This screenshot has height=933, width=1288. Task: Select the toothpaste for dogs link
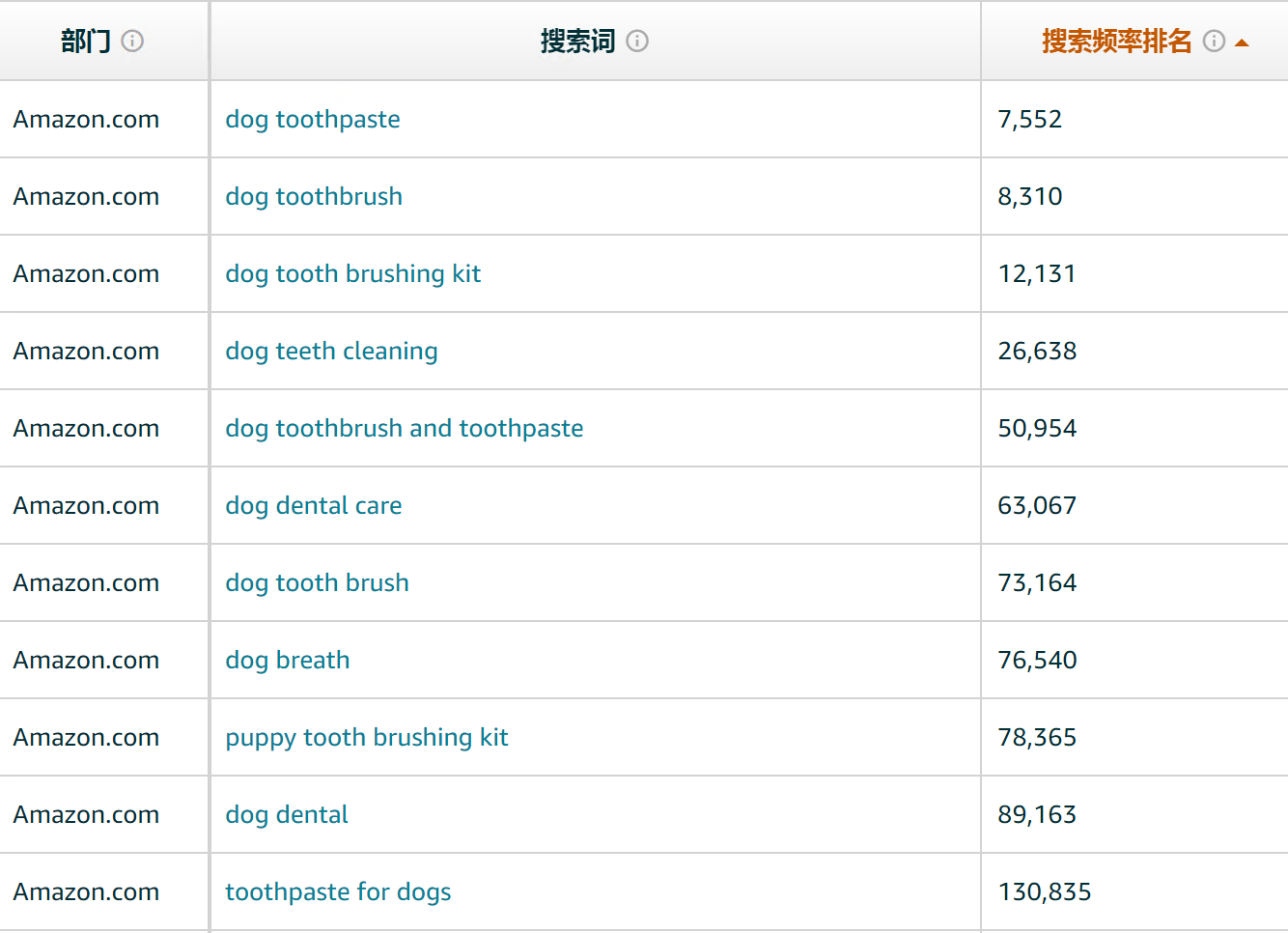coord(338,891)
